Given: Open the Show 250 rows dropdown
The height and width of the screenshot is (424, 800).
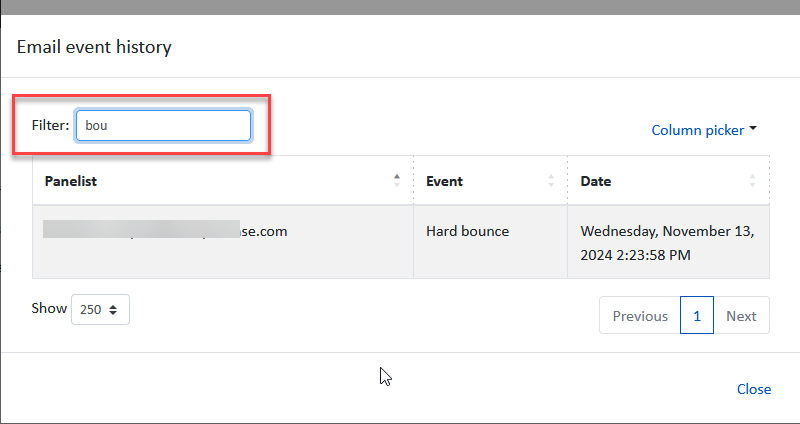Looking at the screenshot, I should (100, 310).
